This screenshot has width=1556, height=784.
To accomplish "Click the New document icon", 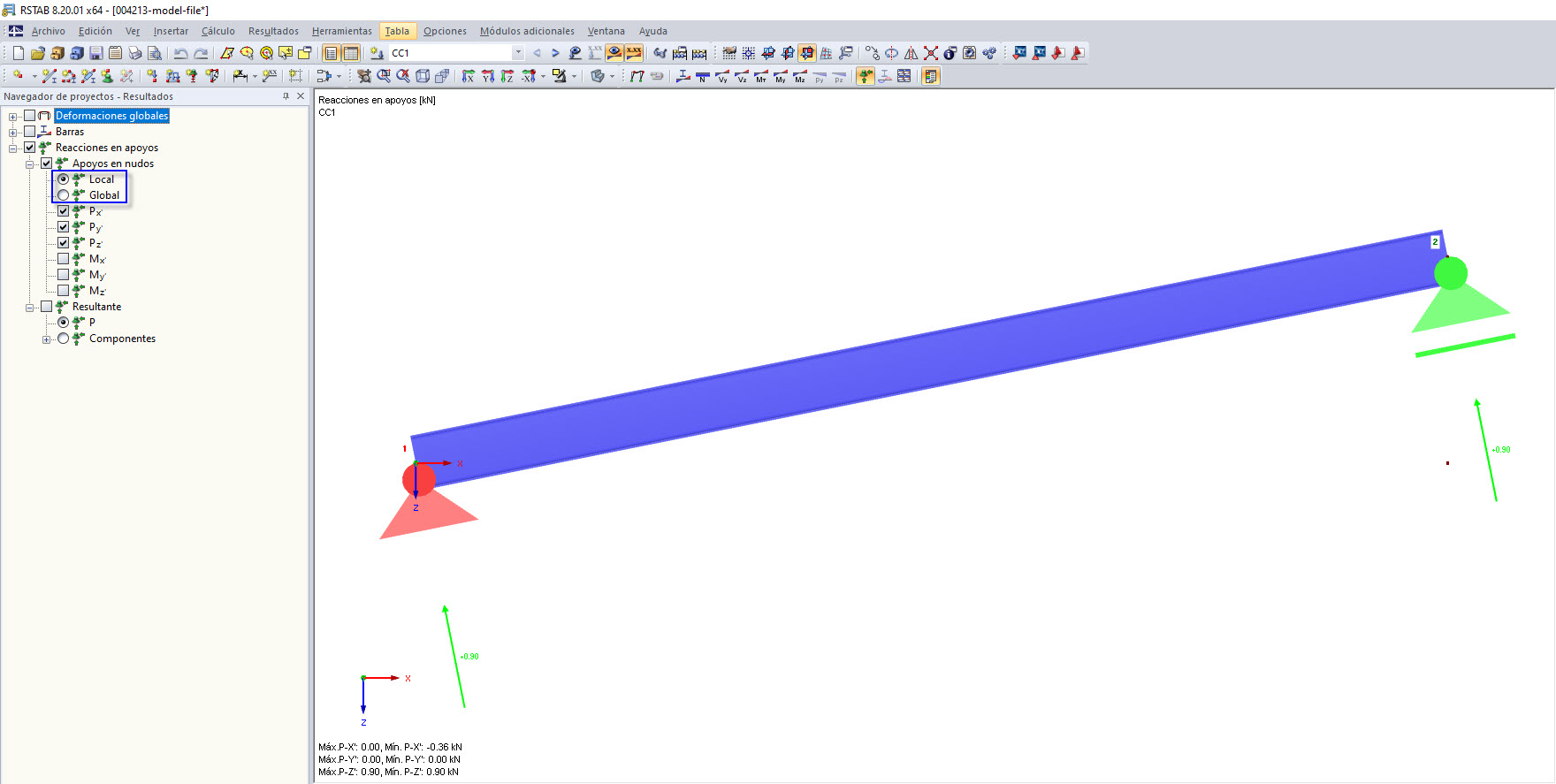I will point(18,53).
